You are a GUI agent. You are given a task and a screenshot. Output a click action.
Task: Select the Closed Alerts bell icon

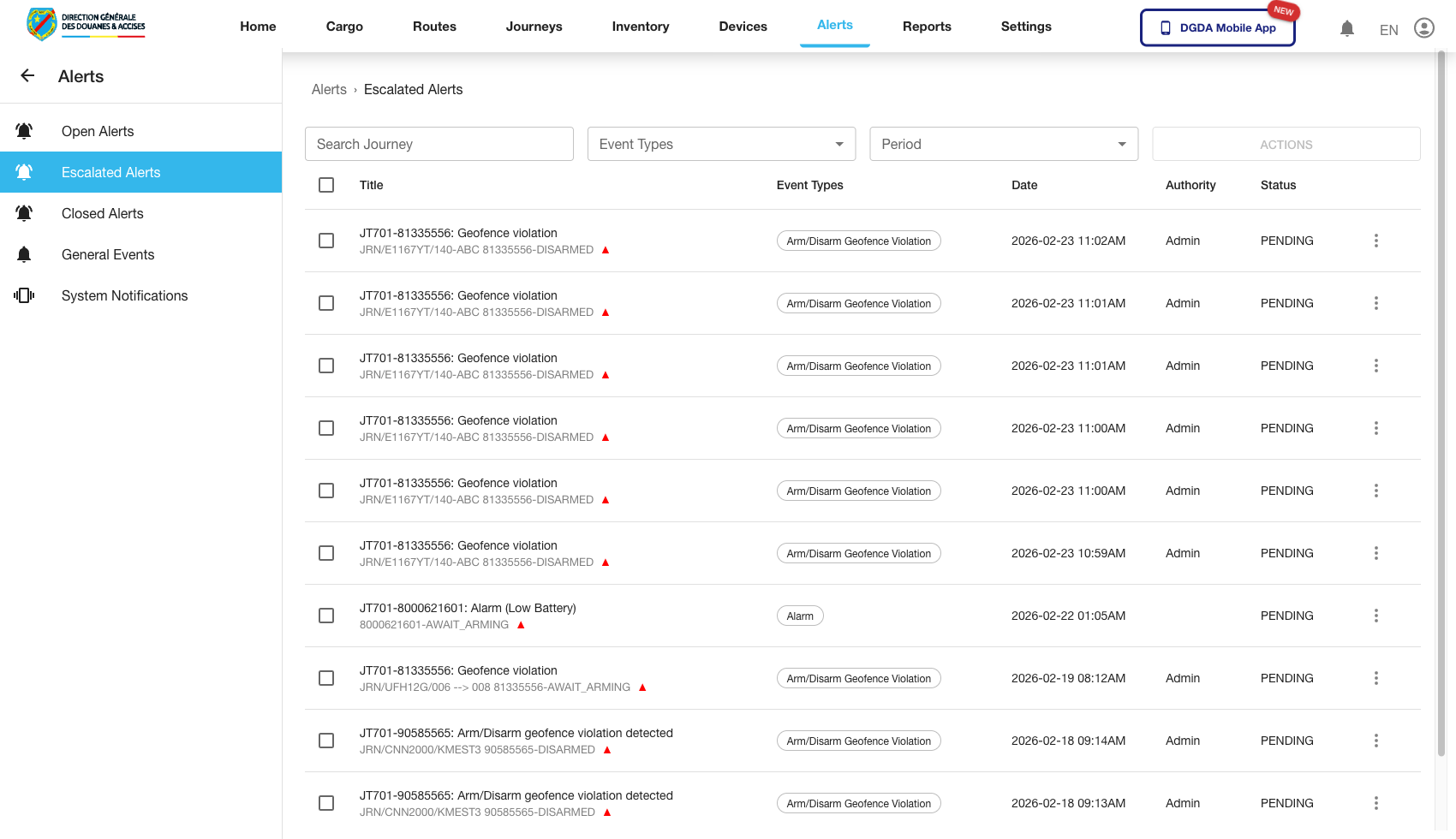[x=24, y=212]
